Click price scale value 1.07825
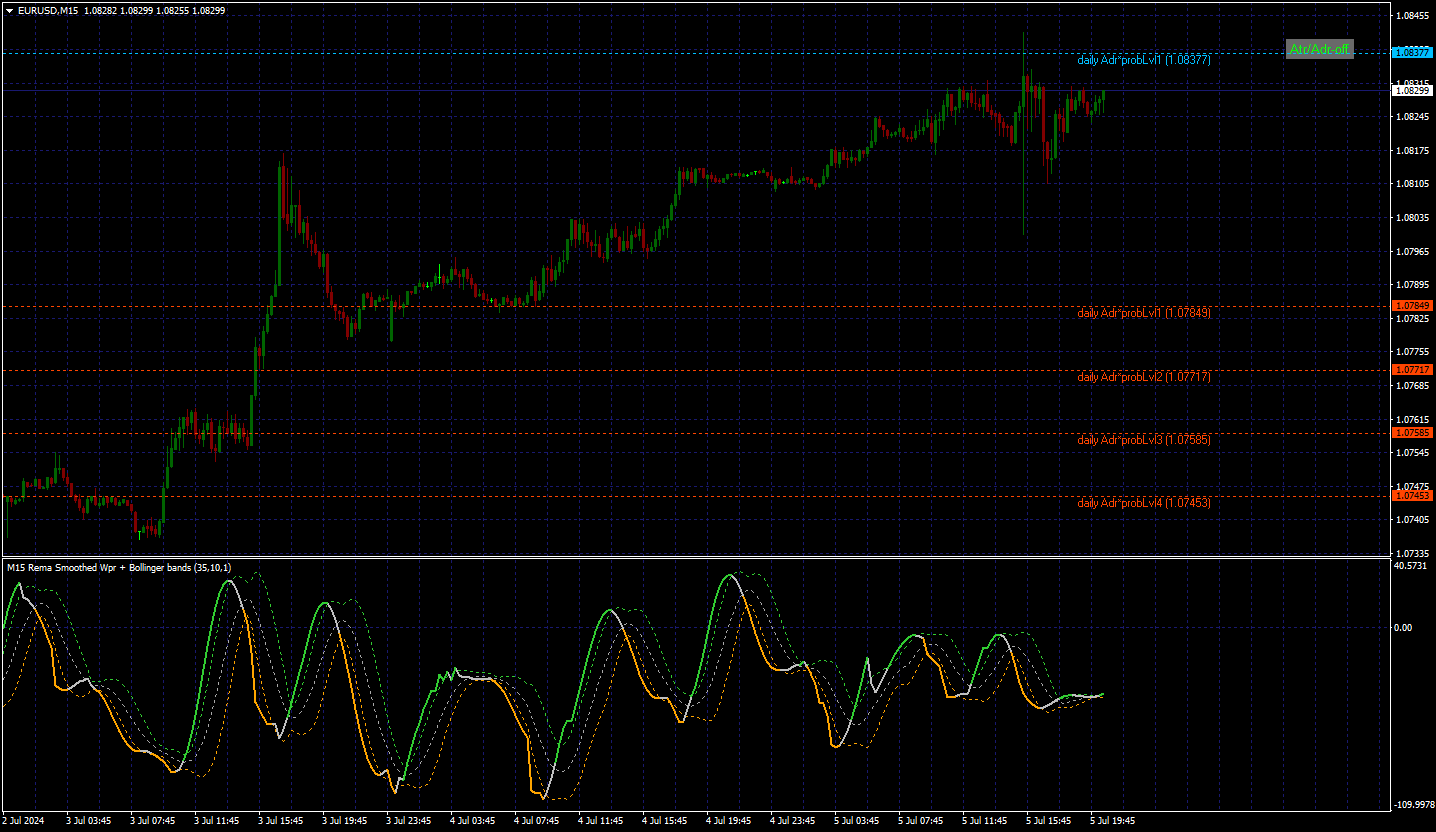This screenshot has height=832, width=1436. click(x=1414, y=319)
